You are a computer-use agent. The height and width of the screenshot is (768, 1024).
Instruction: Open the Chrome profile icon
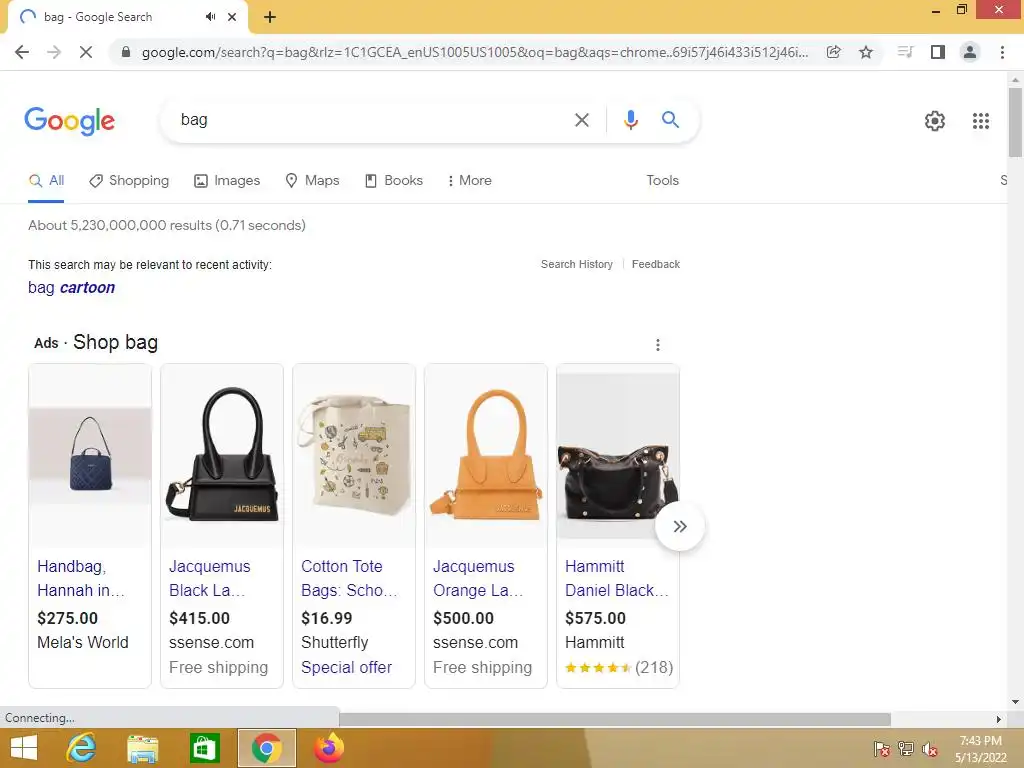click(970, 52)
